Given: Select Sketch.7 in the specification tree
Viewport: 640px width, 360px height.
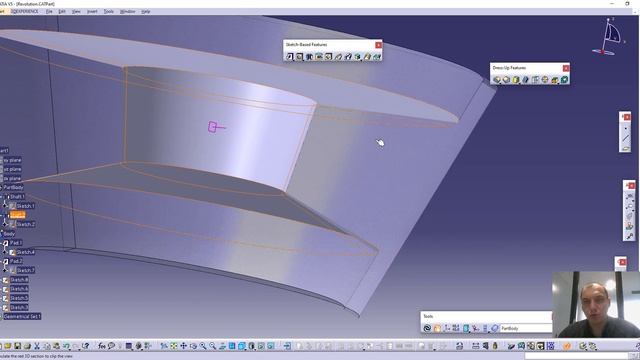Looking at the screenshot, I should click(25, 270).
